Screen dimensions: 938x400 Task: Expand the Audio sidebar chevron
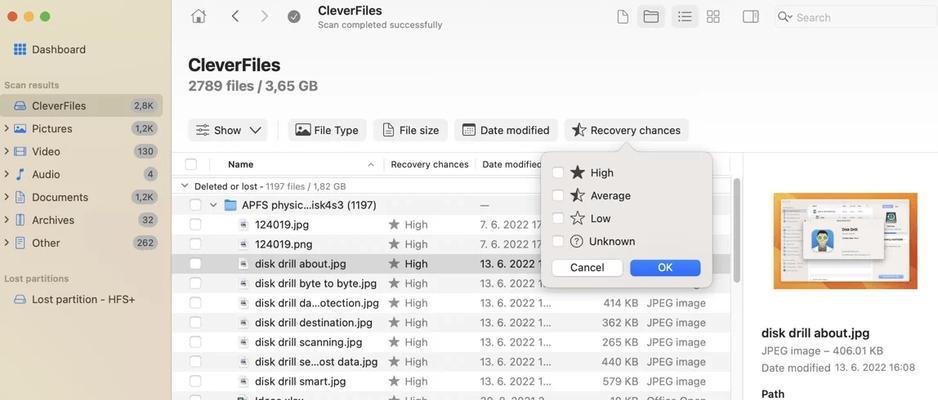6,174
